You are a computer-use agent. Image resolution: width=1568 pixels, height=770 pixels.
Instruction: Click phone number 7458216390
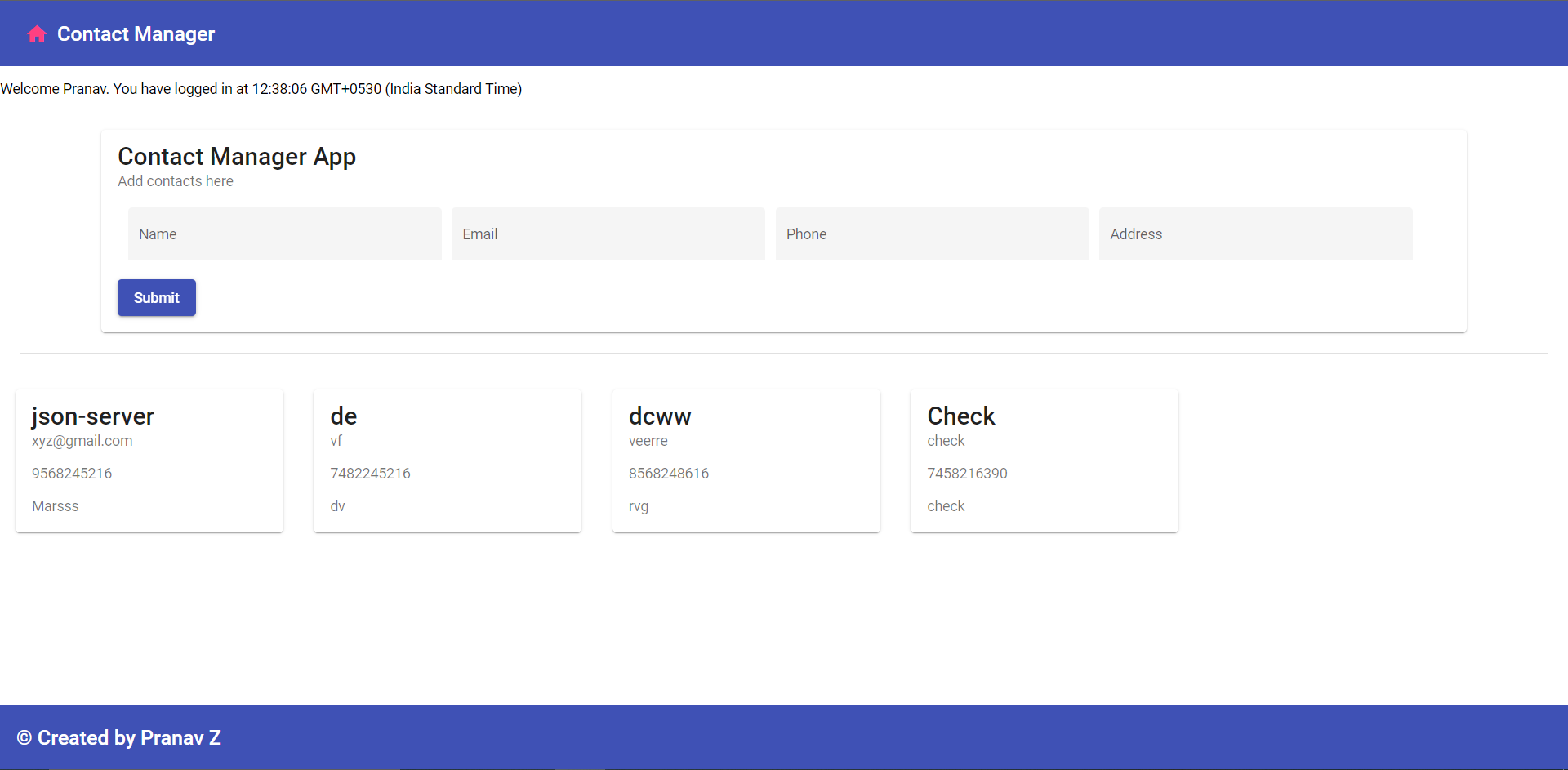pos(967,474)
